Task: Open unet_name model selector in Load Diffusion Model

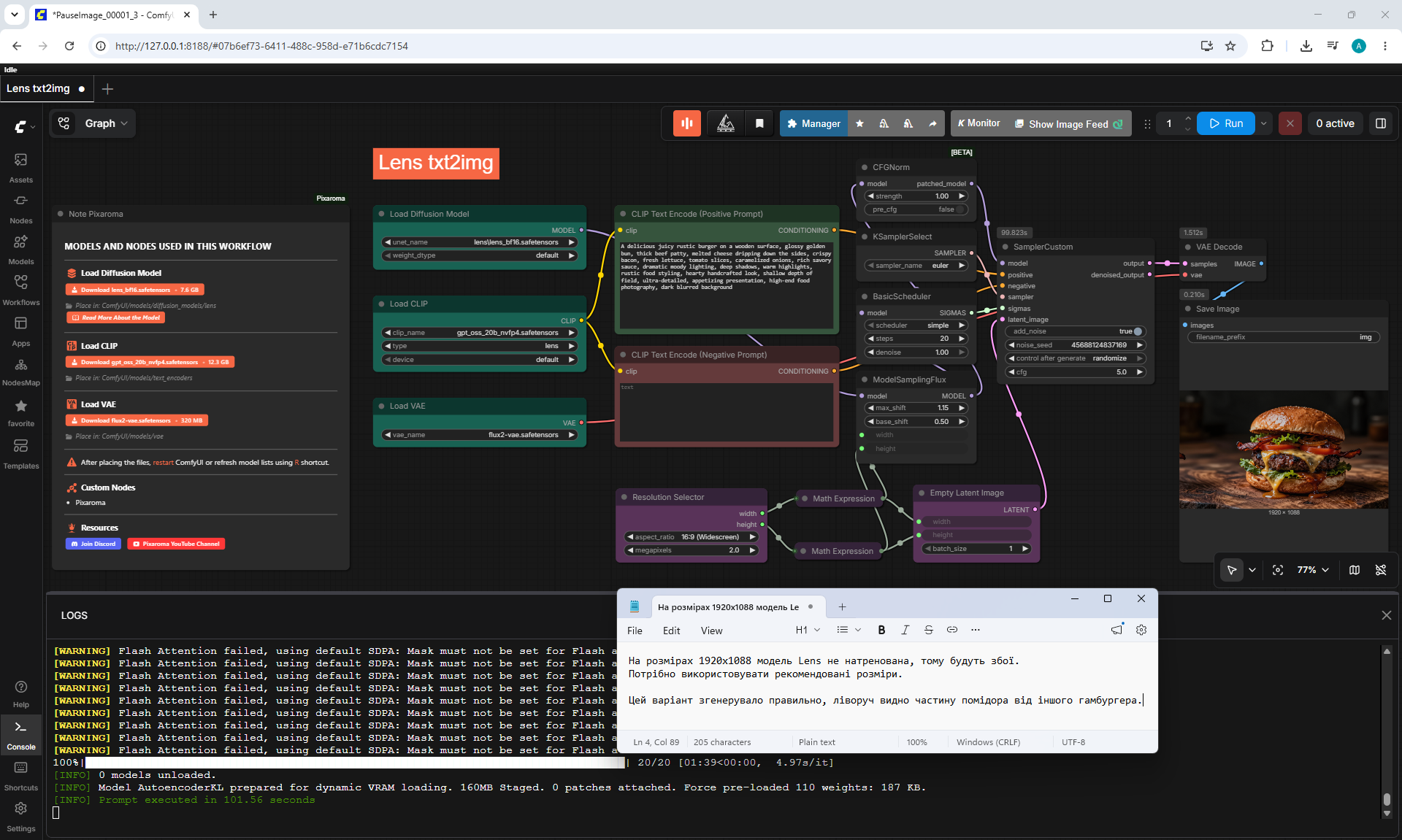Action: [x=480, y=242]
